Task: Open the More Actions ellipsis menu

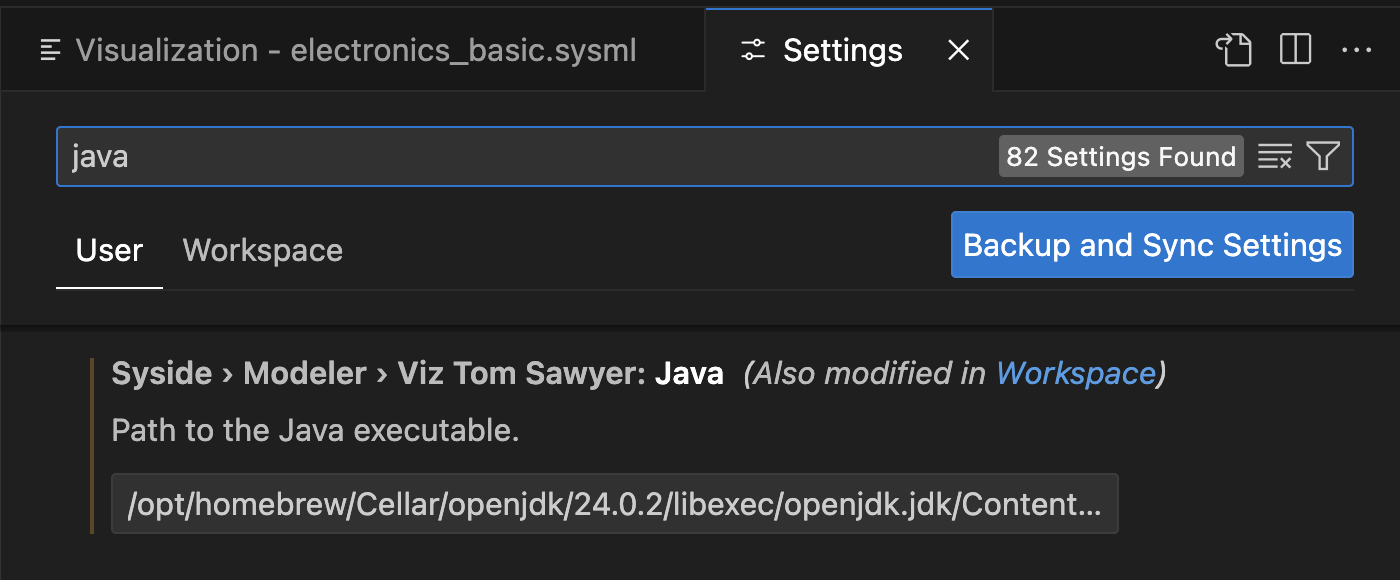Action: (x=1356, y=50)
